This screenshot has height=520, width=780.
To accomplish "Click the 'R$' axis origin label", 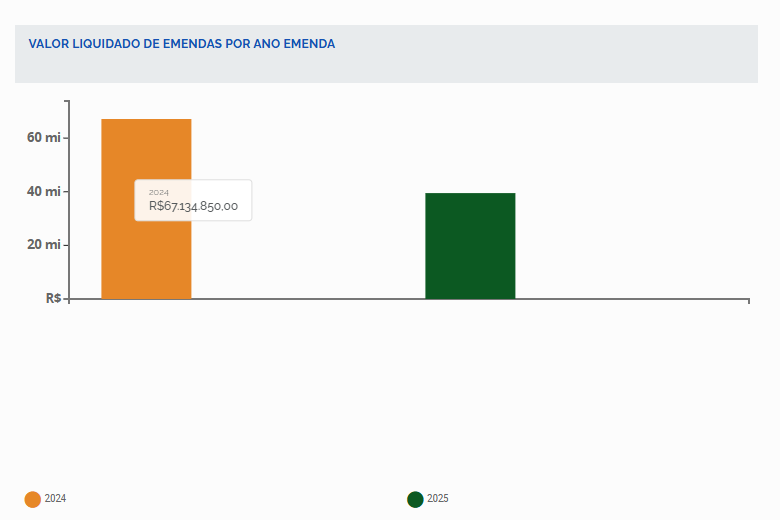I will point(53,298).
